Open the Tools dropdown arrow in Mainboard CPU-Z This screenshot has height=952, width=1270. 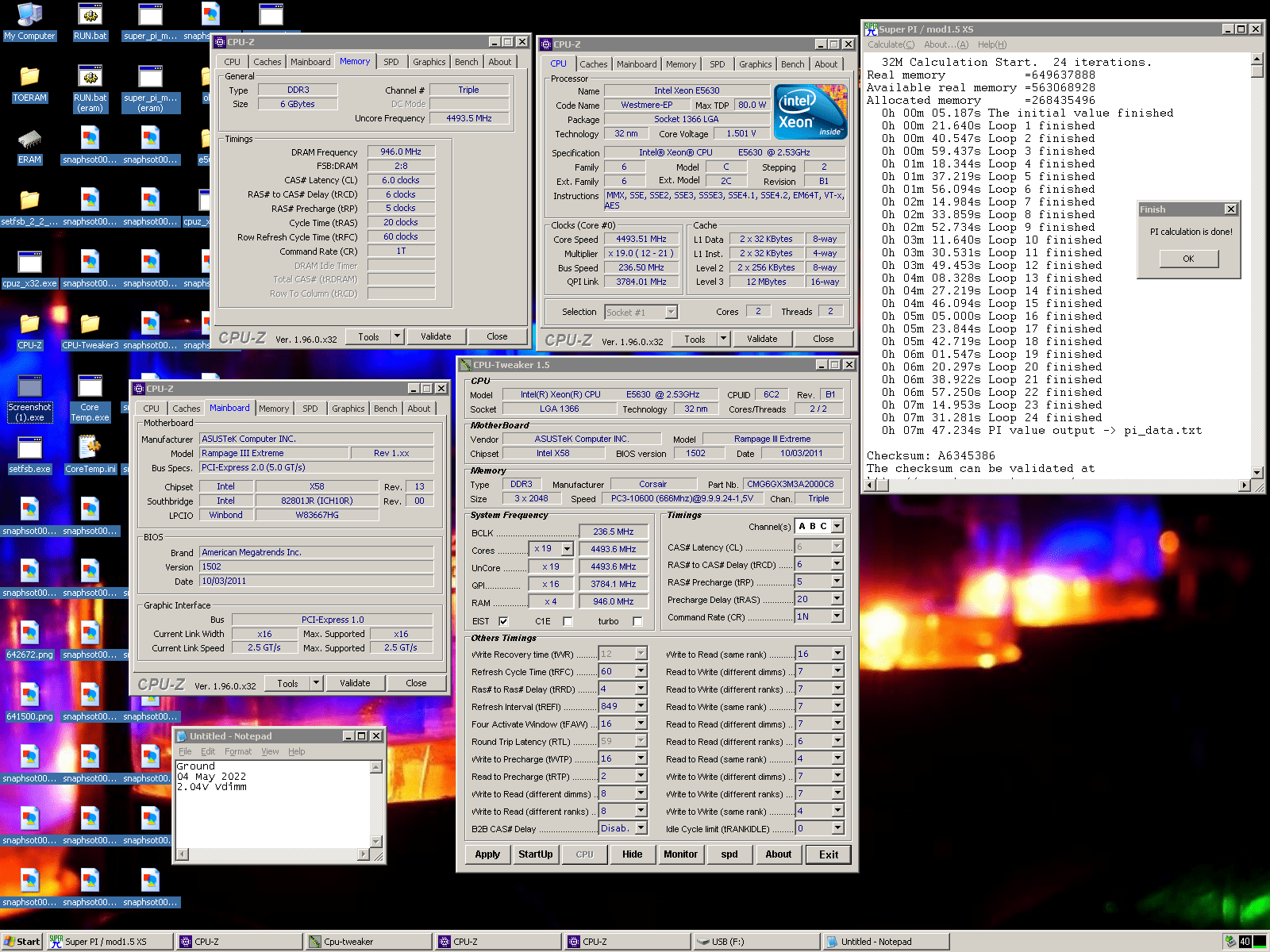316,683
